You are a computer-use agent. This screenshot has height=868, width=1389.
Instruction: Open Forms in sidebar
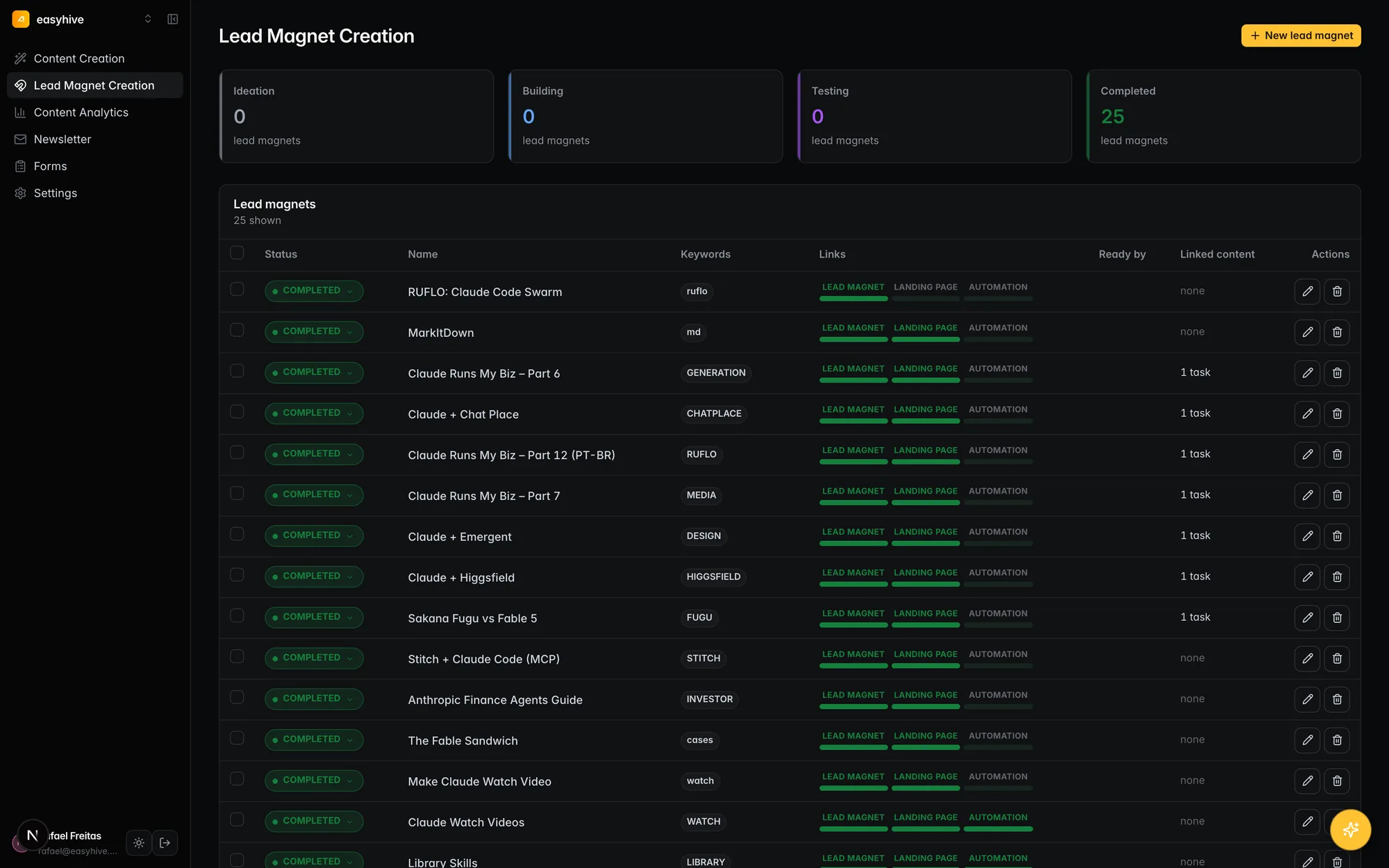pyautogui.click(x=95, y=167)
